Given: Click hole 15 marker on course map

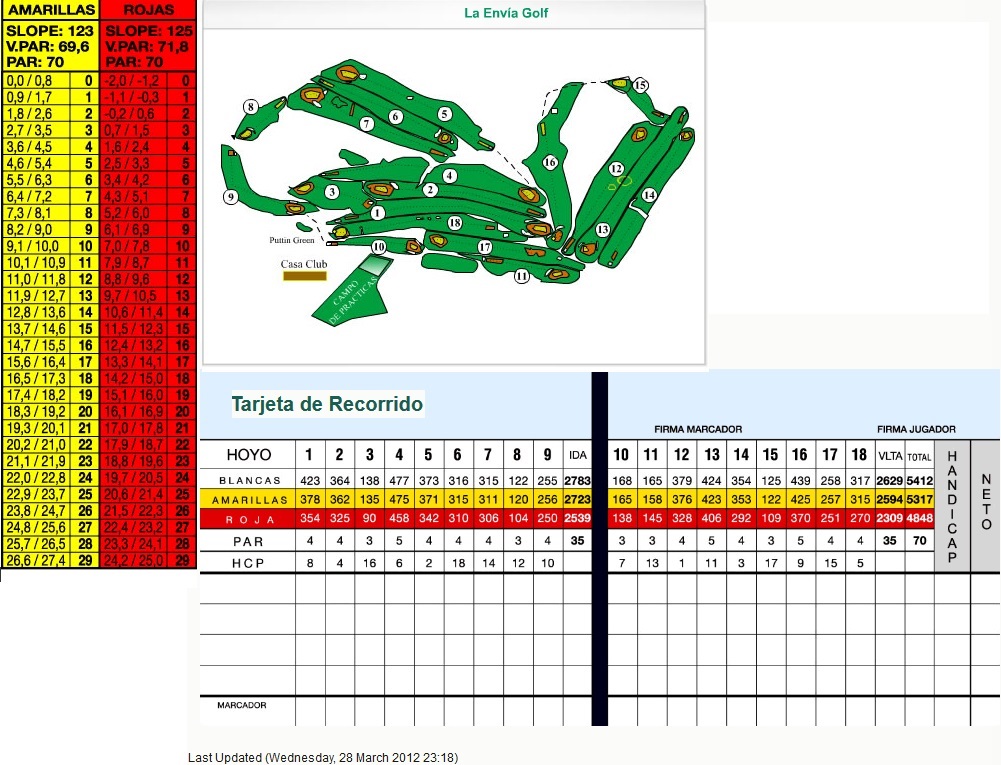Looking at the screenshot, I should tap(640, 85).
